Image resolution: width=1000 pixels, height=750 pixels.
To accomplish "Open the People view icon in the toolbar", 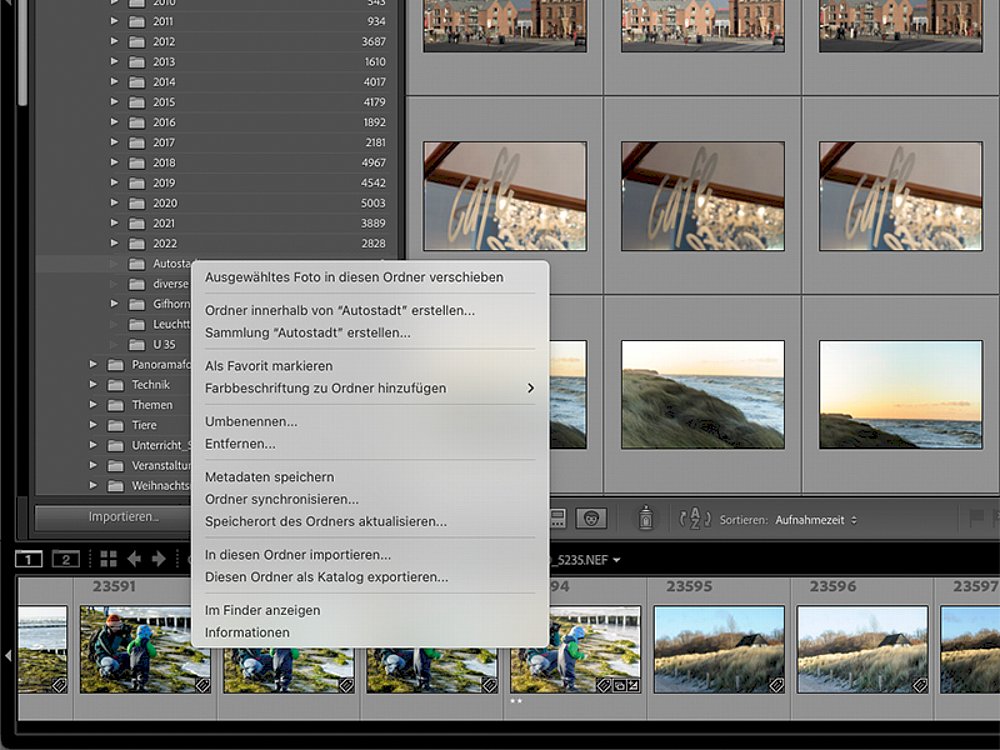I will (x=591, y=518).
